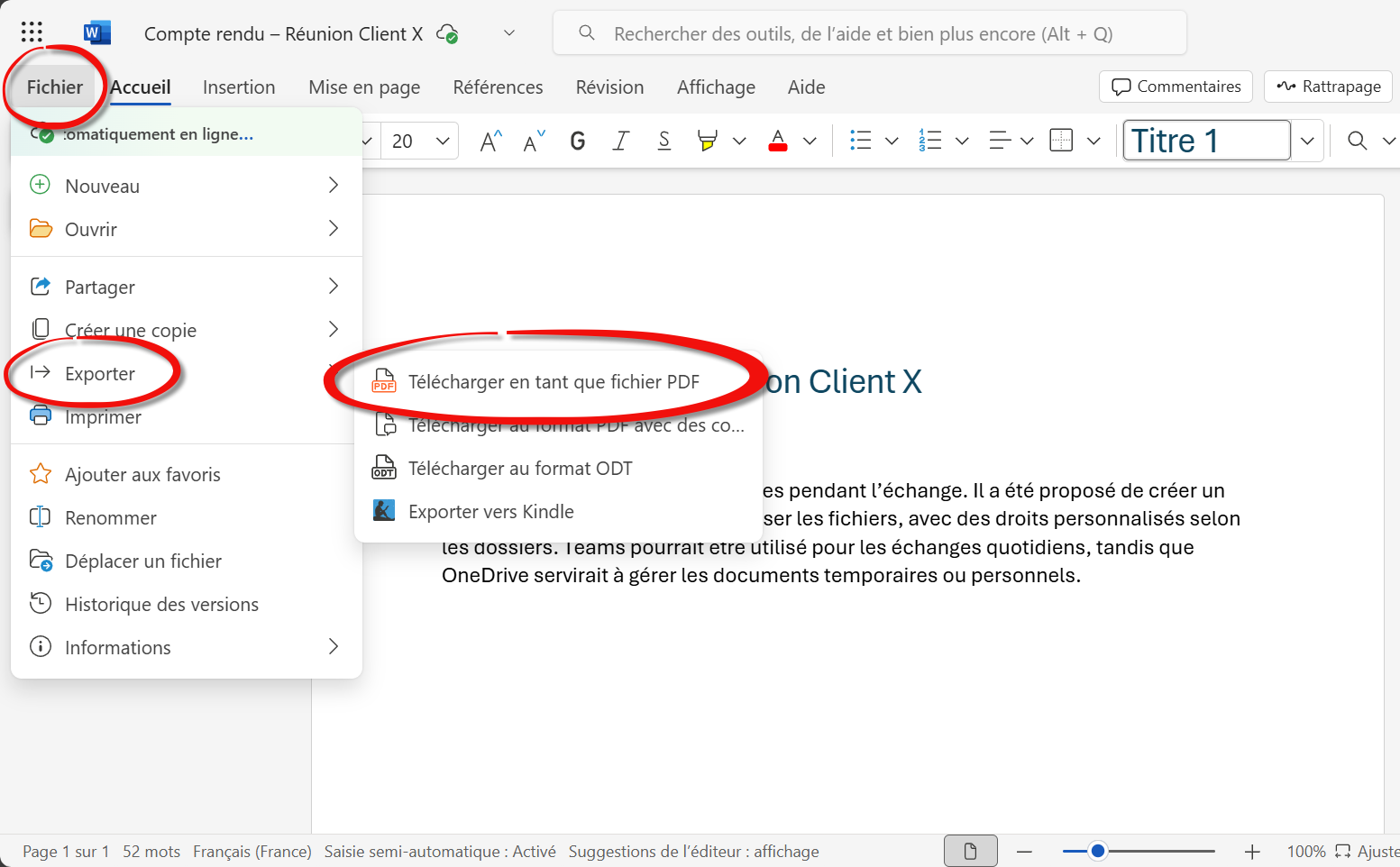Click the search box for tools and help

[869, 34]
